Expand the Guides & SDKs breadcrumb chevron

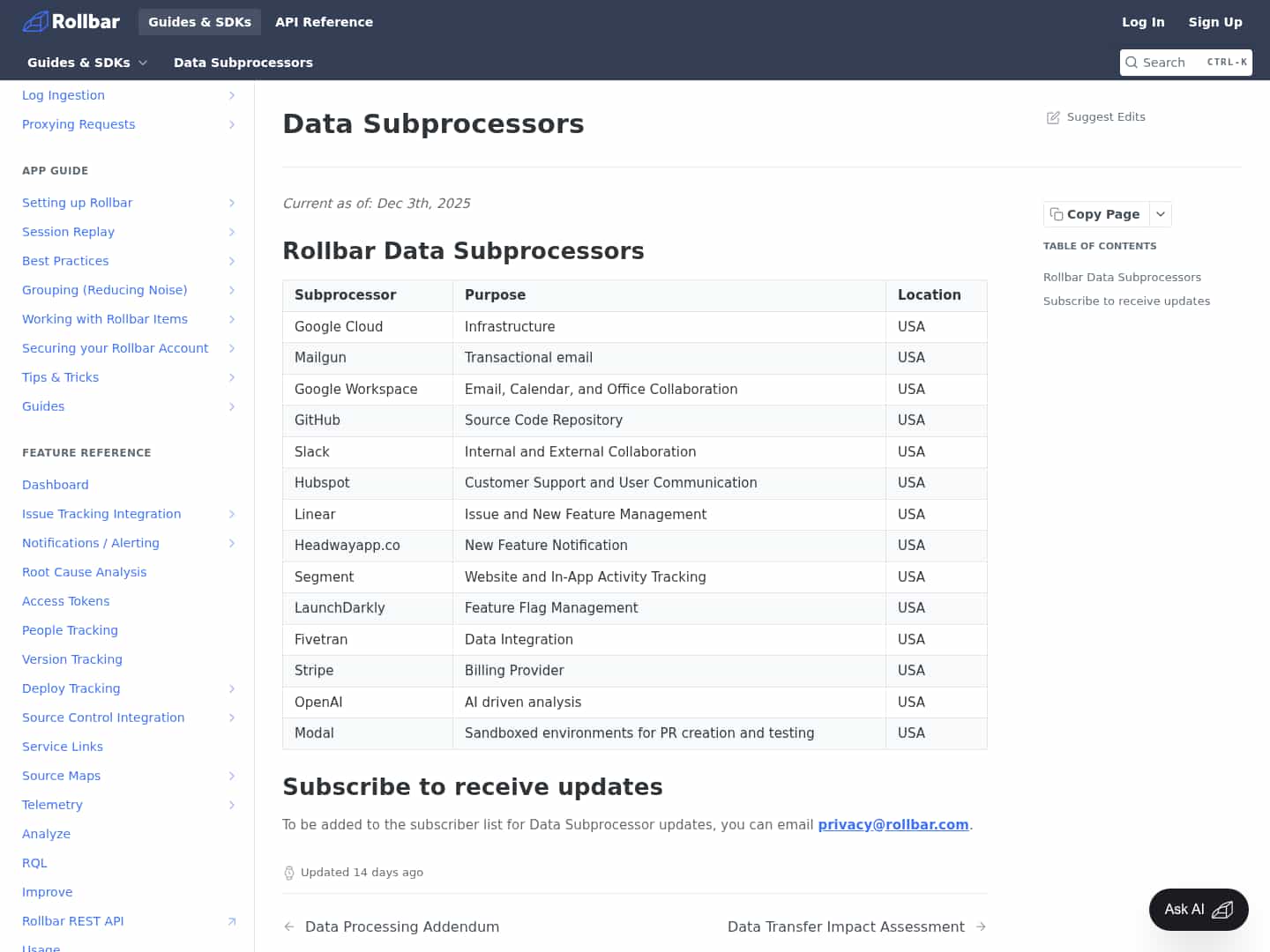(144, 63)
